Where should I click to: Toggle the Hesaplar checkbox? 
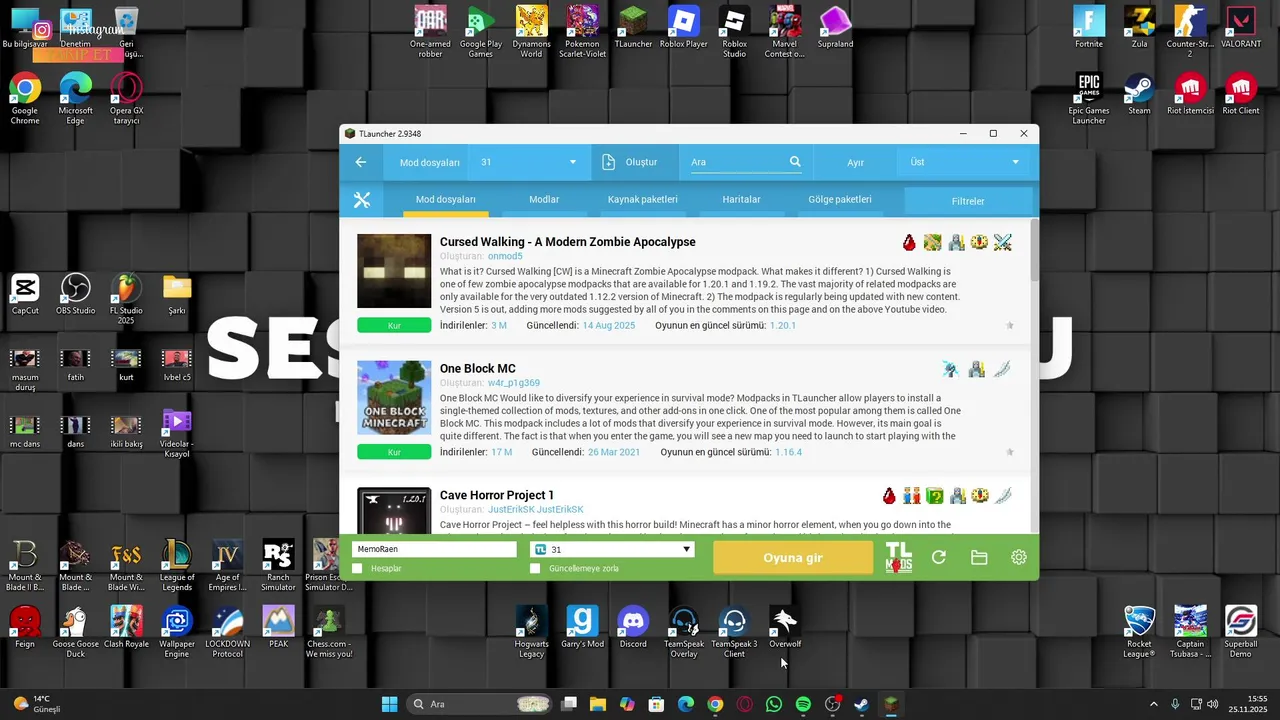pyautogui.click(x=357, y=568)
